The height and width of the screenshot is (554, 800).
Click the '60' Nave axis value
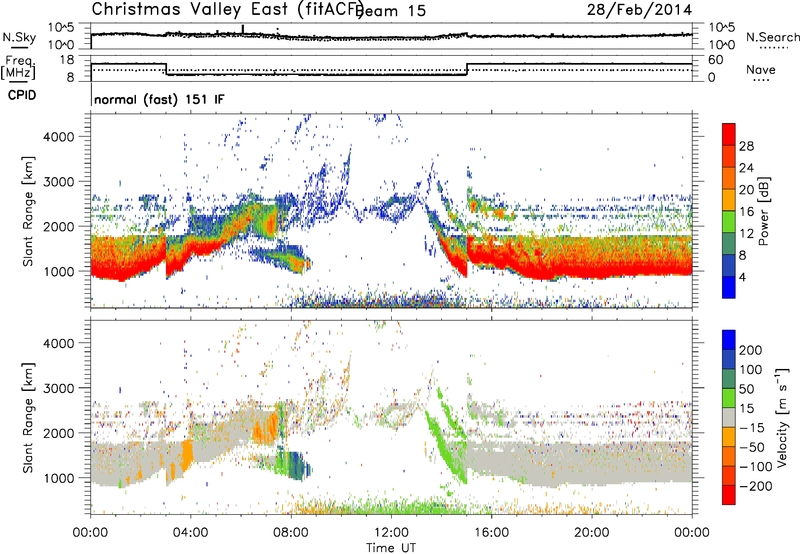coord(716,60)
